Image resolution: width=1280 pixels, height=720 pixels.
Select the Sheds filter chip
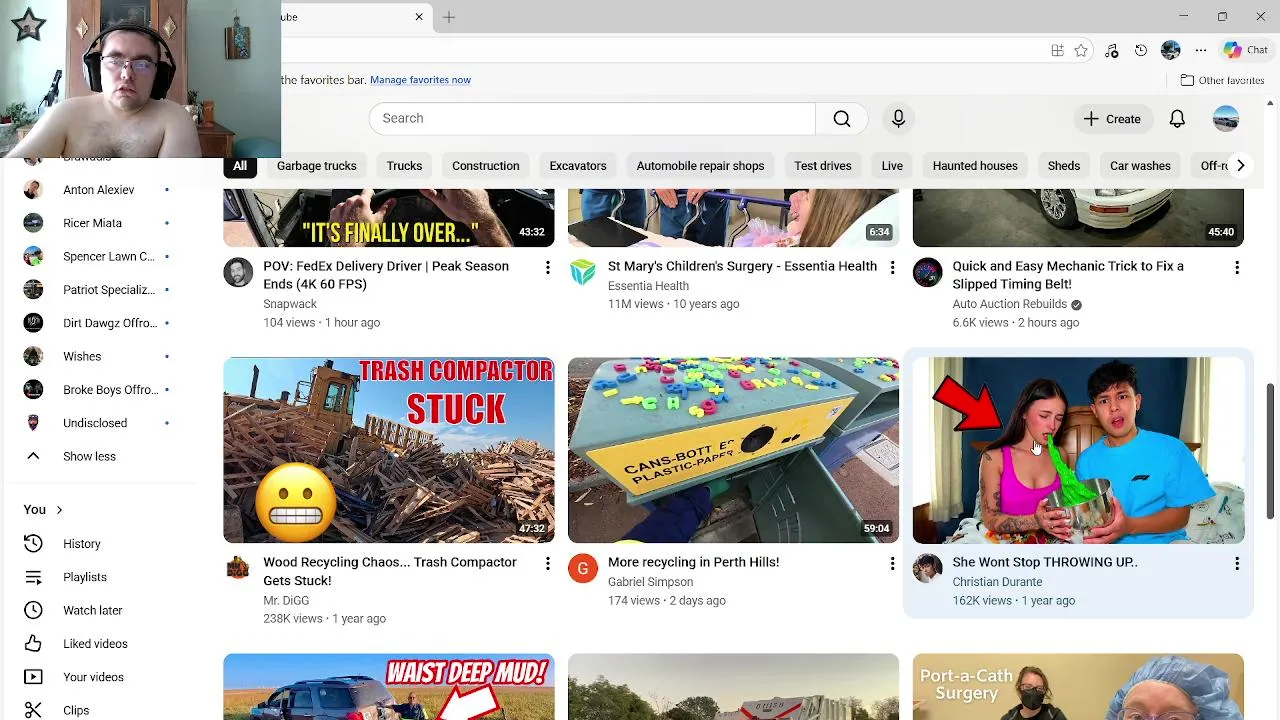click(1064, 166)
